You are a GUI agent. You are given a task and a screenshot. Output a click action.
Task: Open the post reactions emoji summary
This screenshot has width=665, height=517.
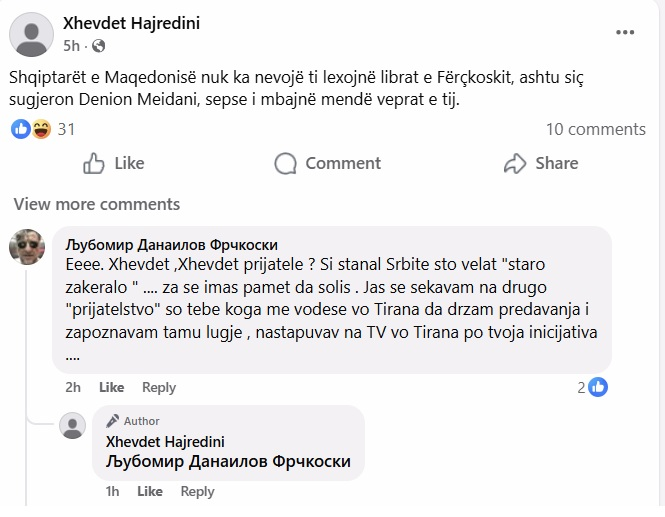pyautogui.click(x=31, y=129)
